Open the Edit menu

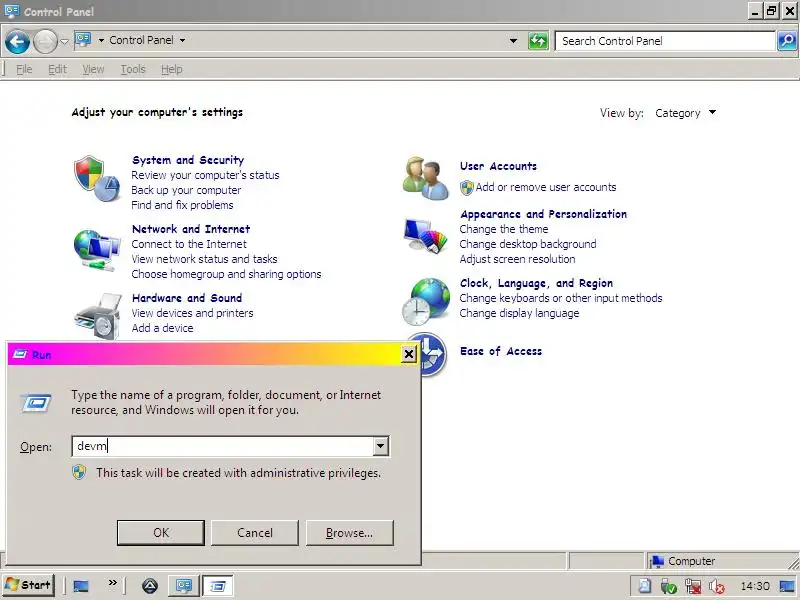(x=57, y=69)
